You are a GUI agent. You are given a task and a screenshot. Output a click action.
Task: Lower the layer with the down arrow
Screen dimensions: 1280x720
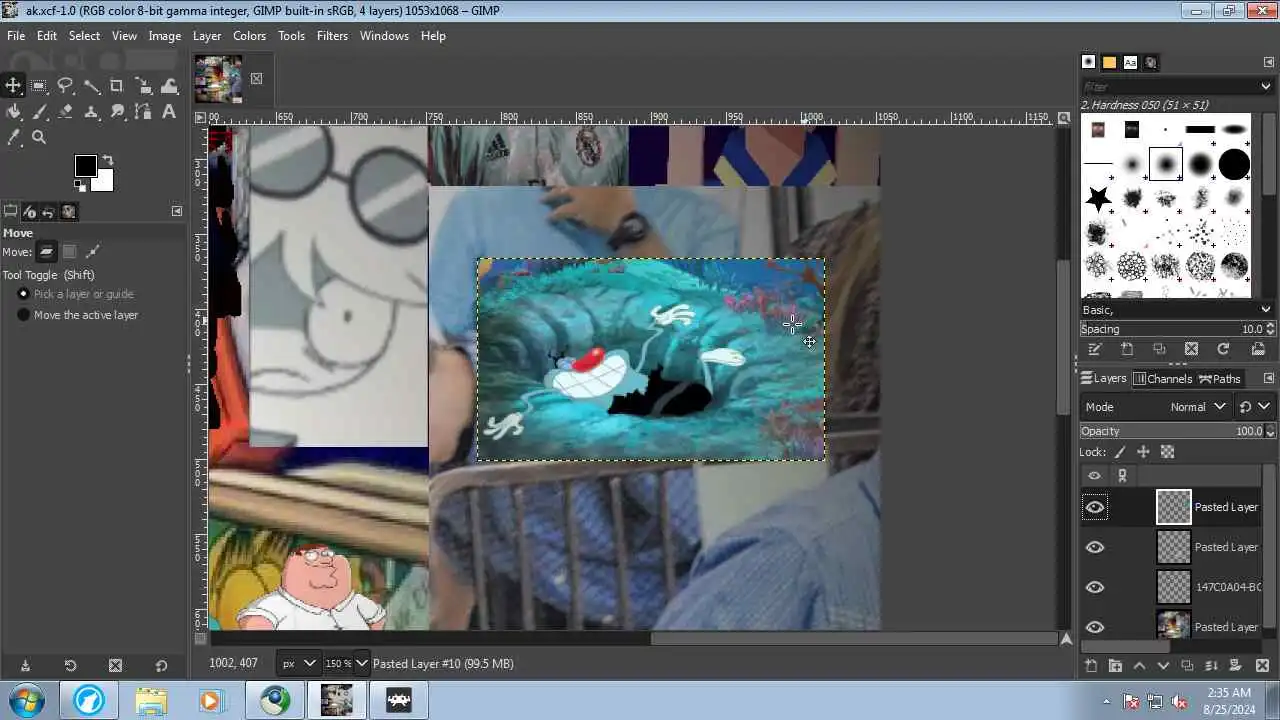coord(1163,666)
